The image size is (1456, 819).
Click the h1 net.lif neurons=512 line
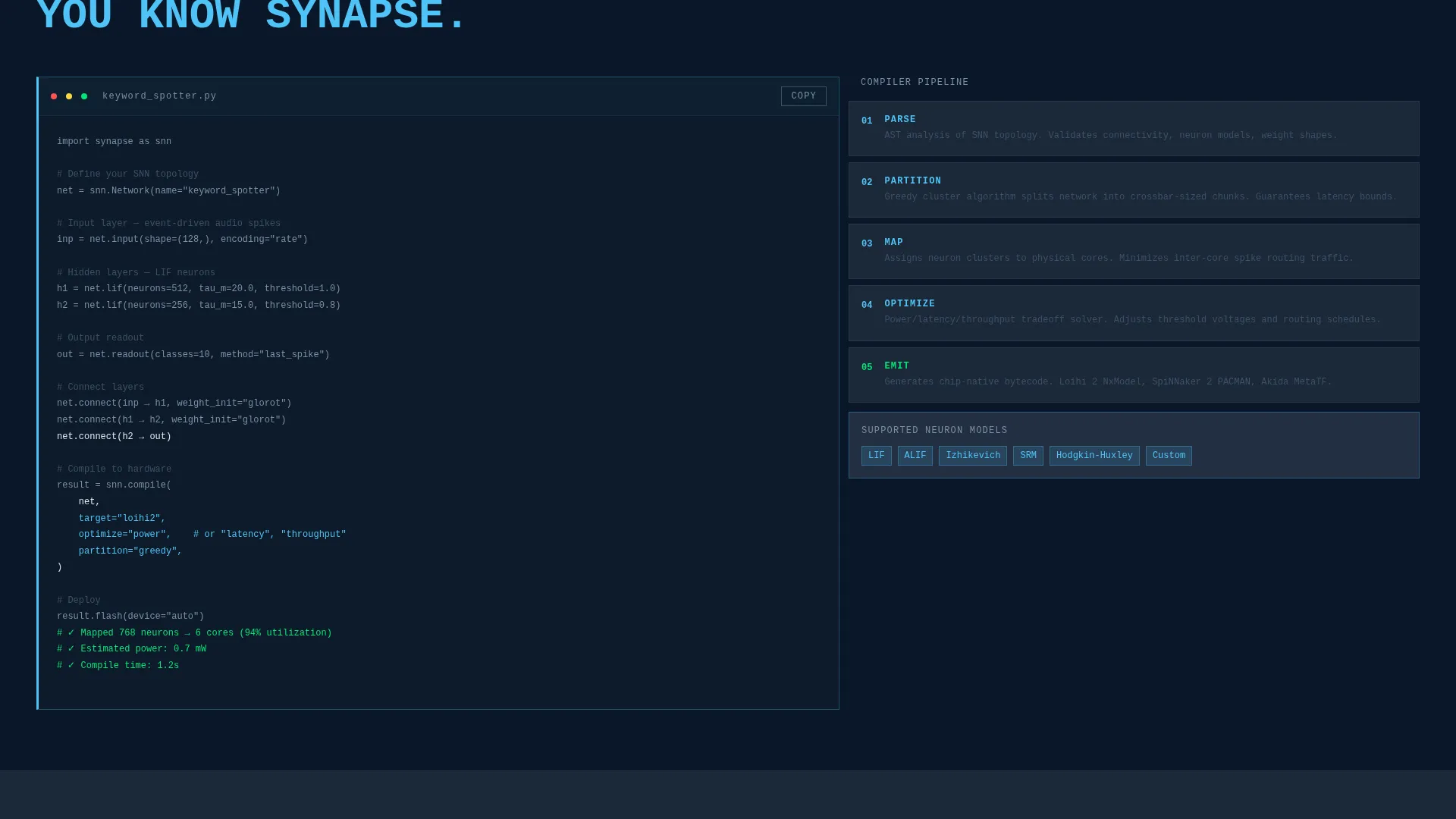(x=199, y=289)
